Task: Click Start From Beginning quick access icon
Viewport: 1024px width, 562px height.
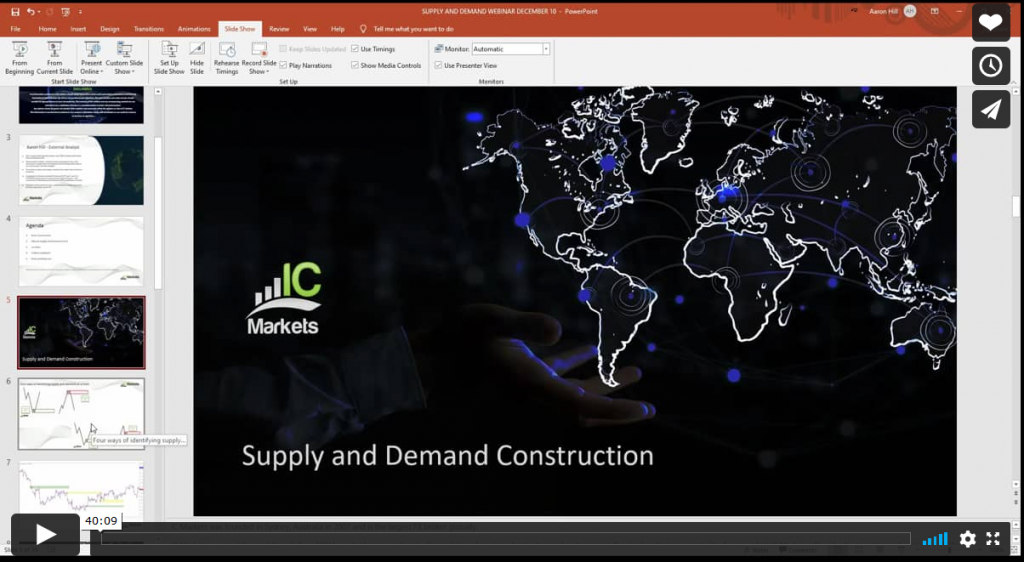Action: 65,12
